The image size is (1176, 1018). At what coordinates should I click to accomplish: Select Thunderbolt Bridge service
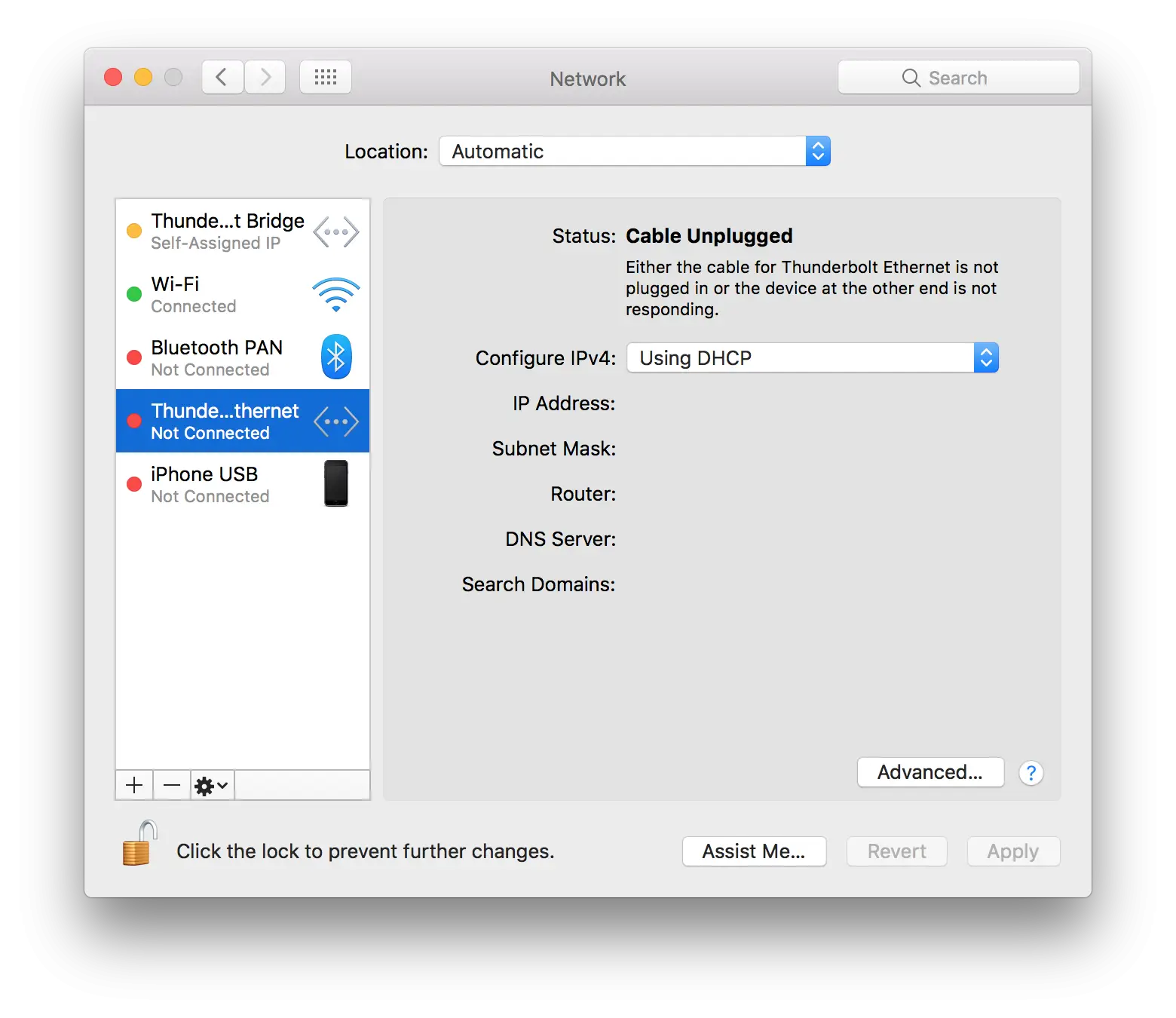(243, 231)
